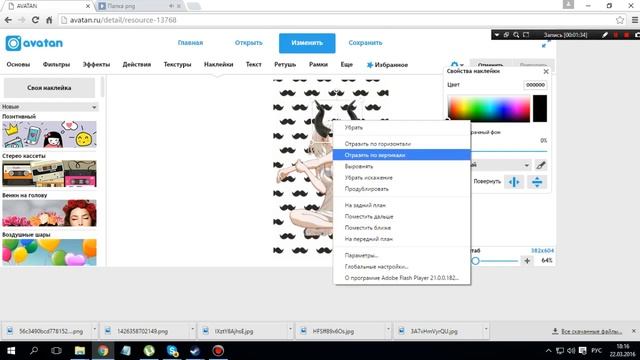Expand options for 56c3490bcd778152 png download
Image resolution: width=640 pixels, height=360 pixels.
94,329
